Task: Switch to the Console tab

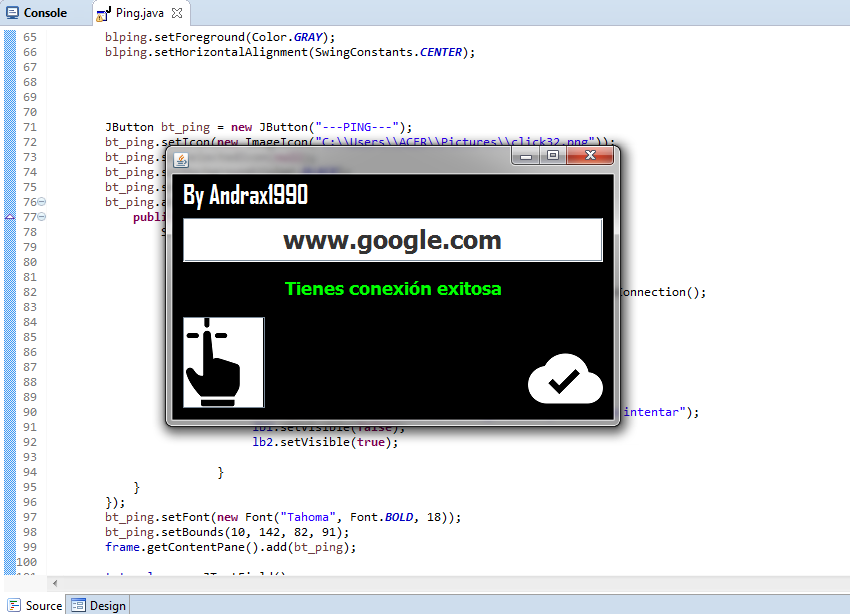Action: click(37, 12)
